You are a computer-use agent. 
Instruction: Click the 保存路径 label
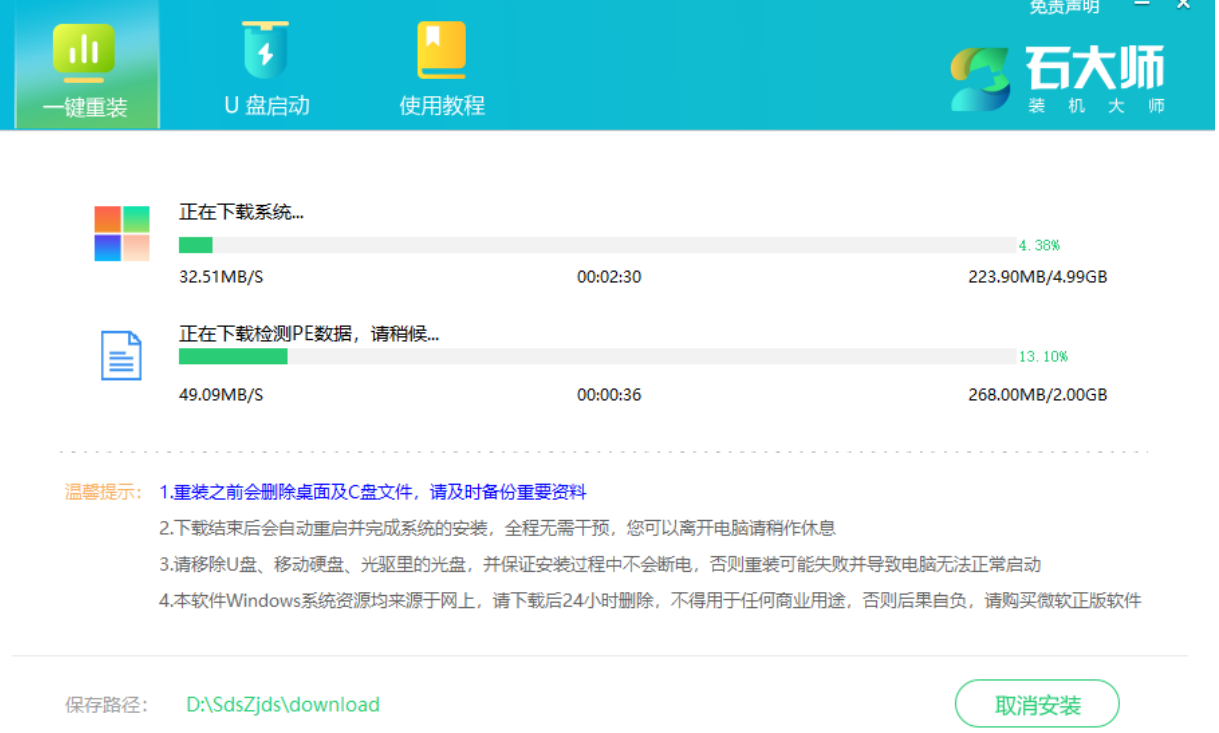click(106, 704)
